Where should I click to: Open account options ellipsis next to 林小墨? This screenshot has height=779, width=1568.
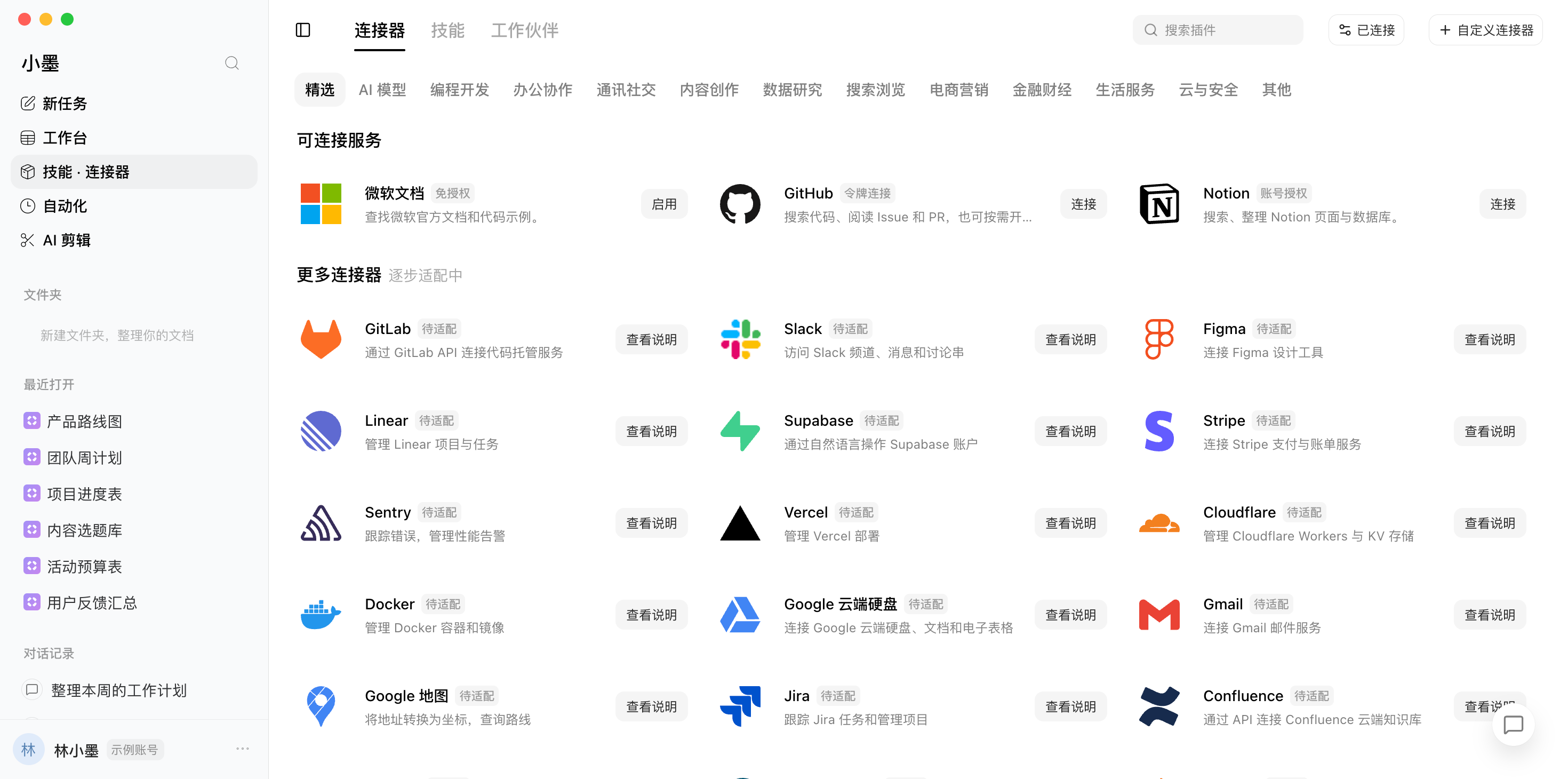242,749
